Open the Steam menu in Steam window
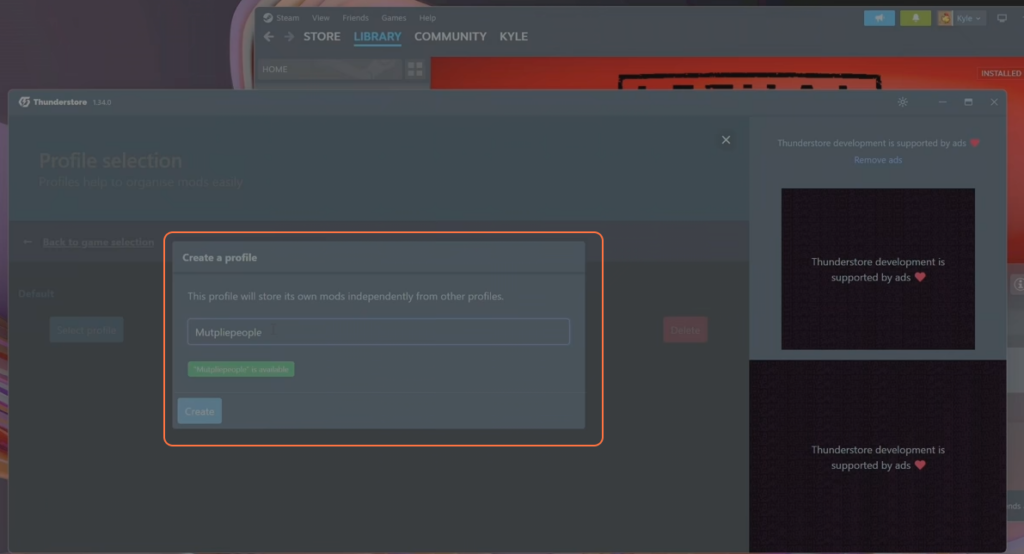 [287, 18]
